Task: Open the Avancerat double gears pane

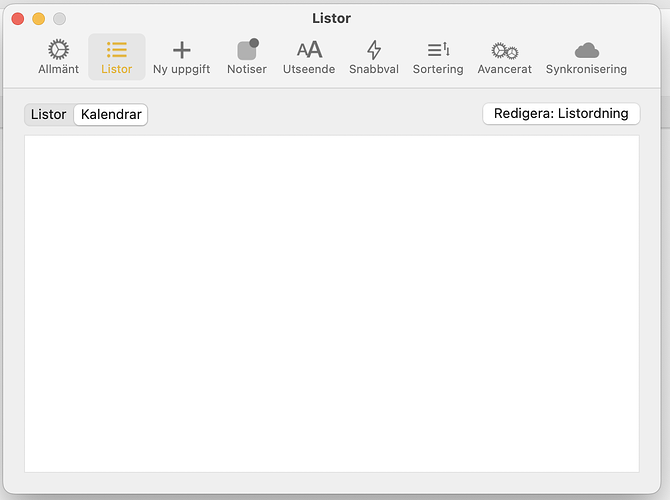Action: click(x=504, y=50)
